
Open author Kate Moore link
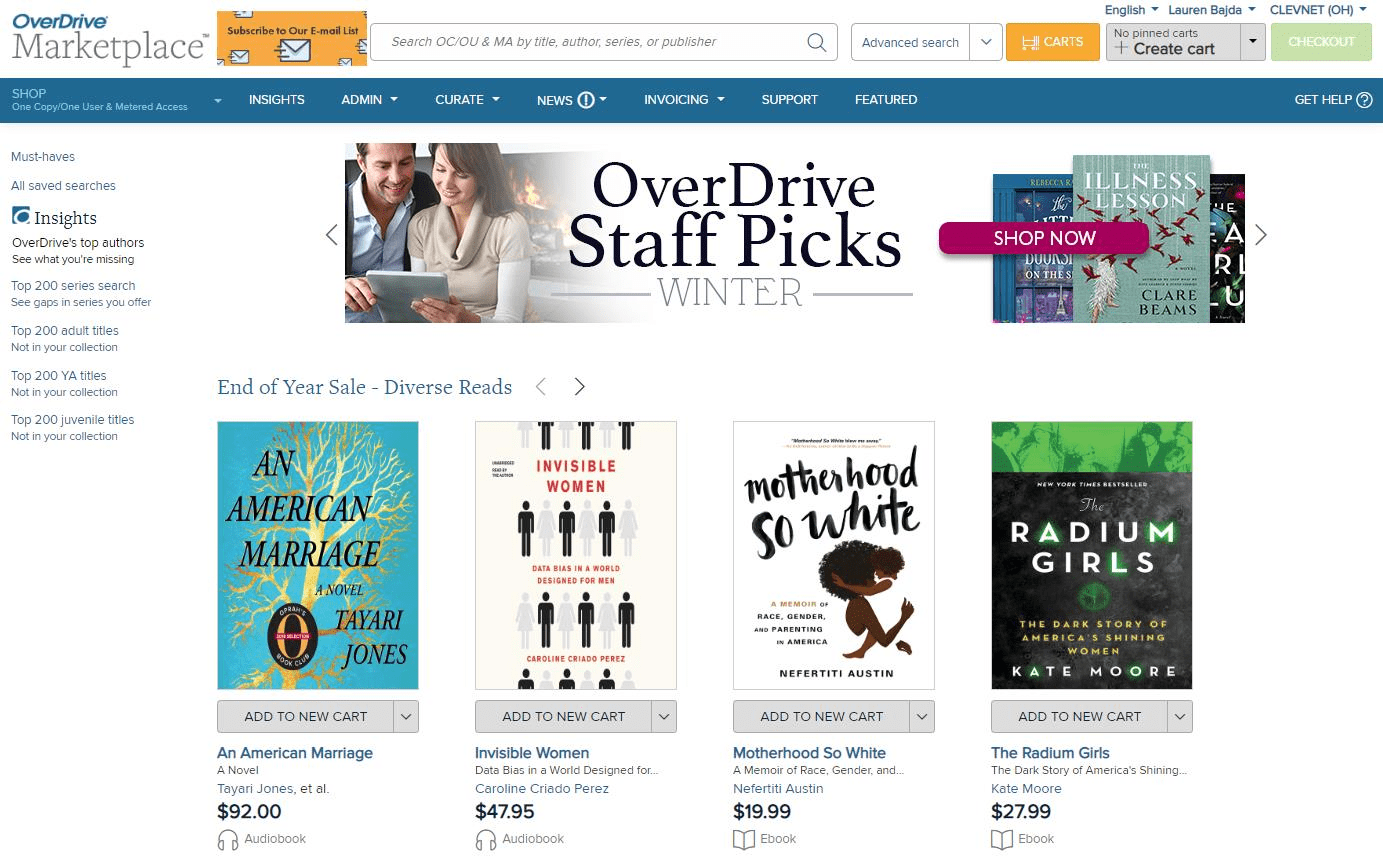coord(1026,789)
